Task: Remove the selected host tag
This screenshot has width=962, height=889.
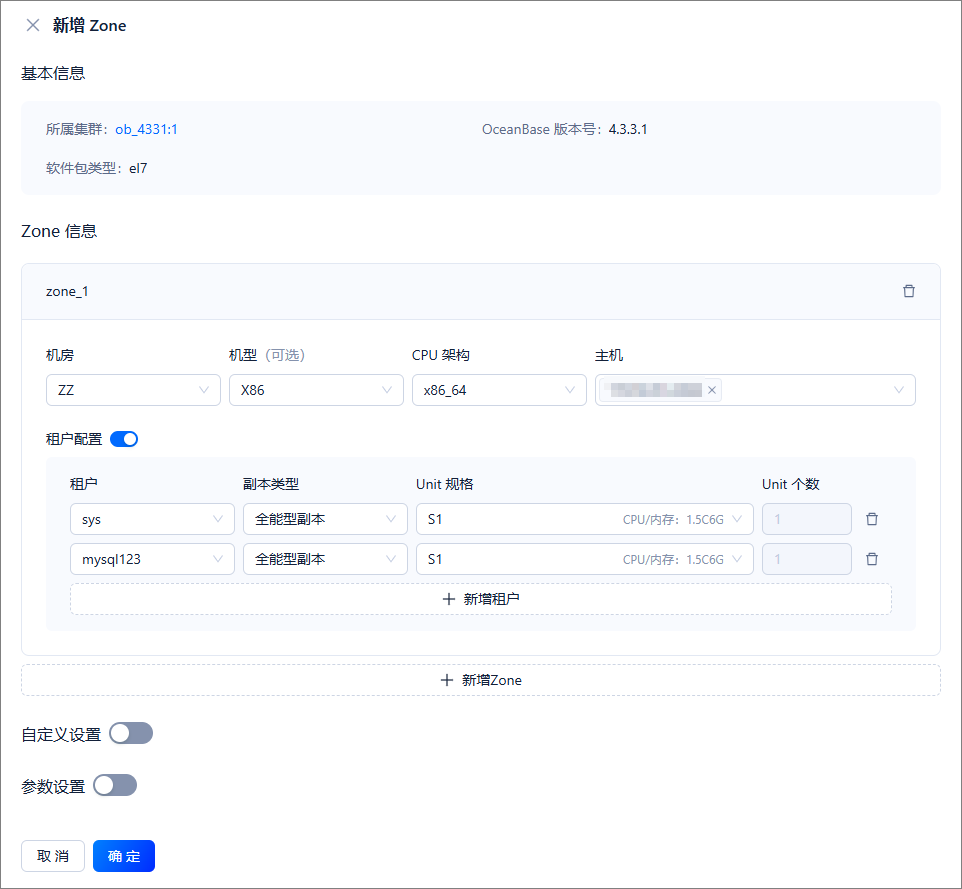Action: tap(712, 390)
